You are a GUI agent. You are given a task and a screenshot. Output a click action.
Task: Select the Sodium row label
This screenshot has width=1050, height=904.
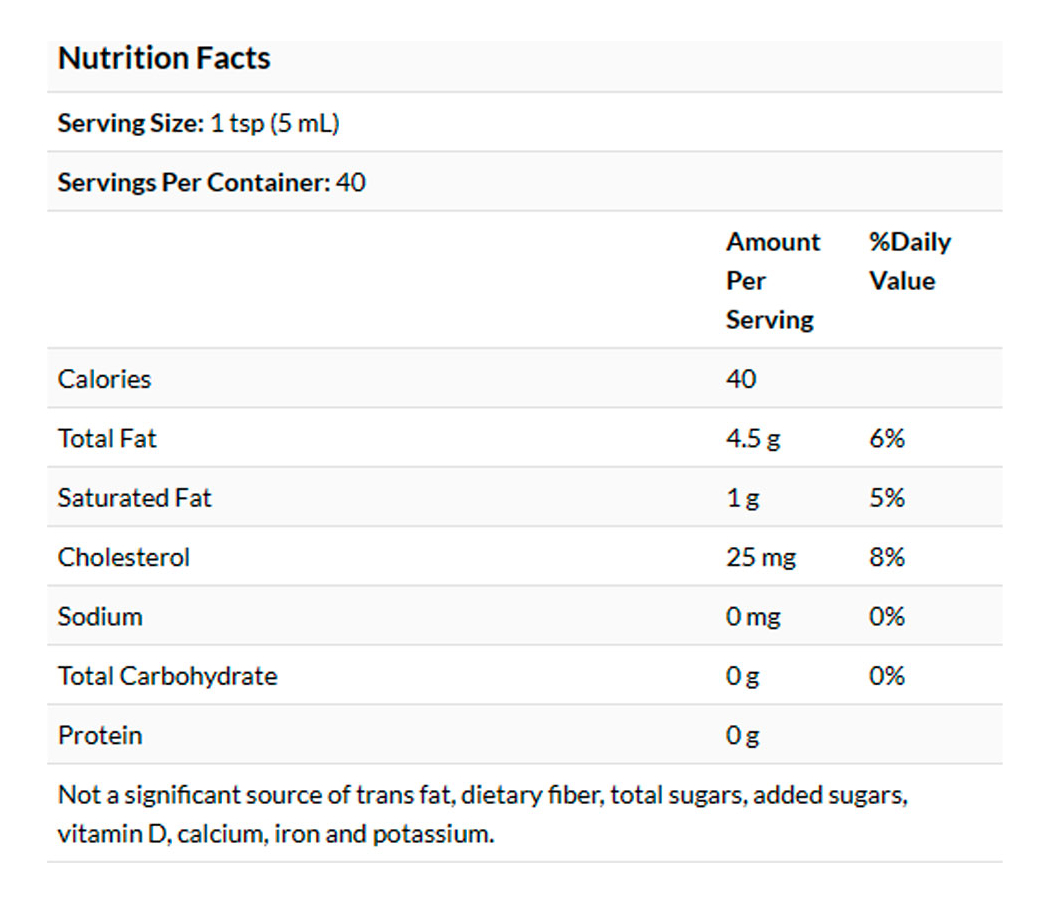pyautogui.click(x=100, y=616)
